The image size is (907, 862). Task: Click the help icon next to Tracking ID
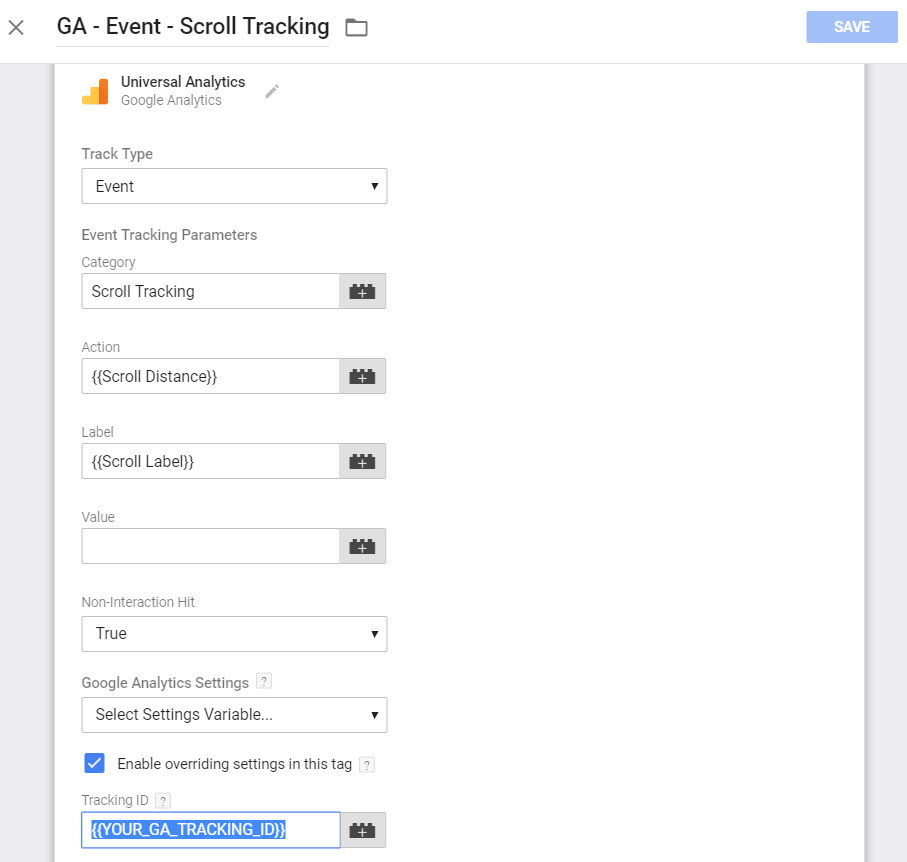[164, 800]
